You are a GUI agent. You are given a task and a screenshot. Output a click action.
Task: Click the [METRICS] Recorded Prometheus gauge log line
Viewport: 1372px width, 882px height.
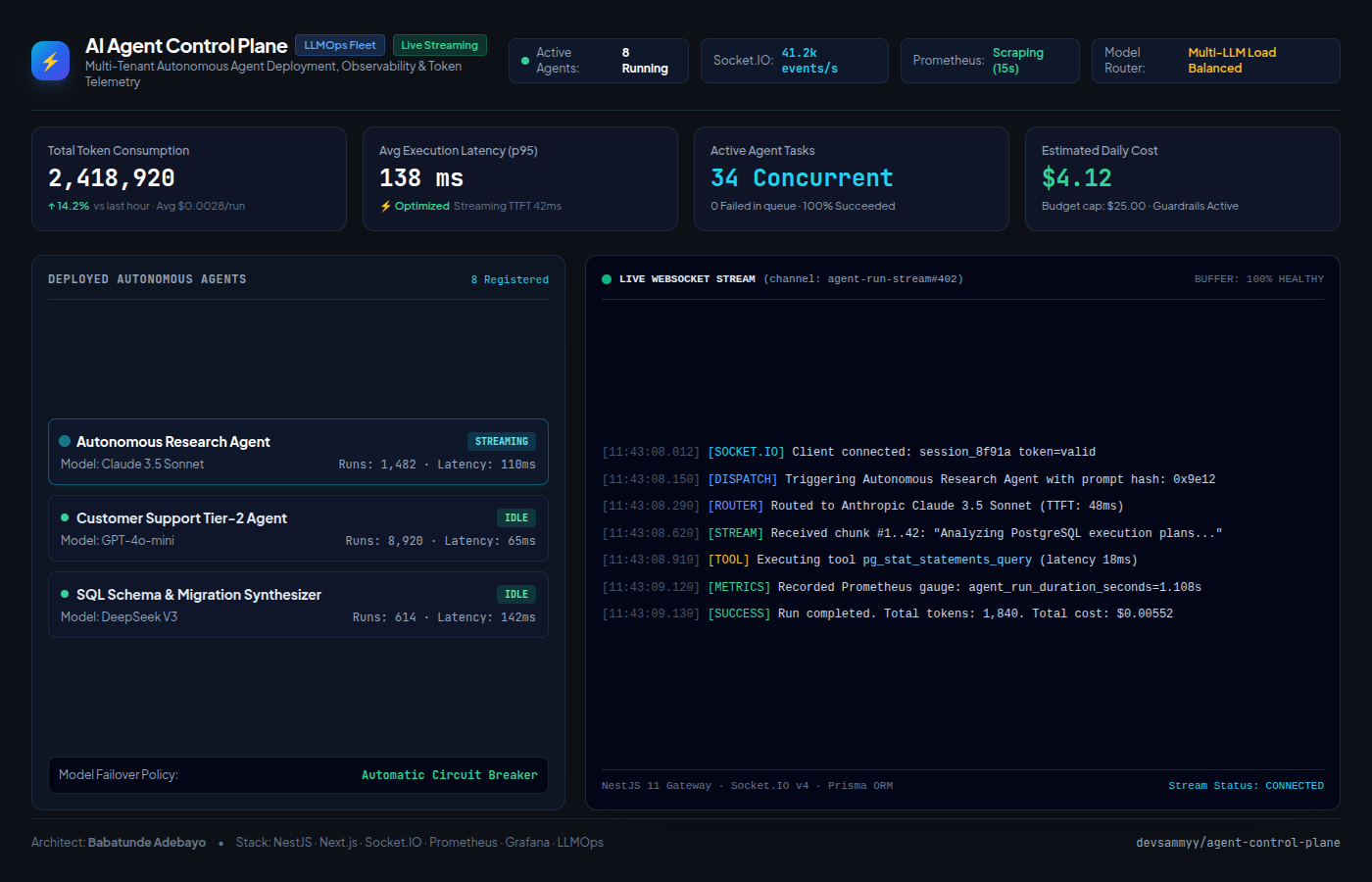pyautogui.click(x=902, y=587)
